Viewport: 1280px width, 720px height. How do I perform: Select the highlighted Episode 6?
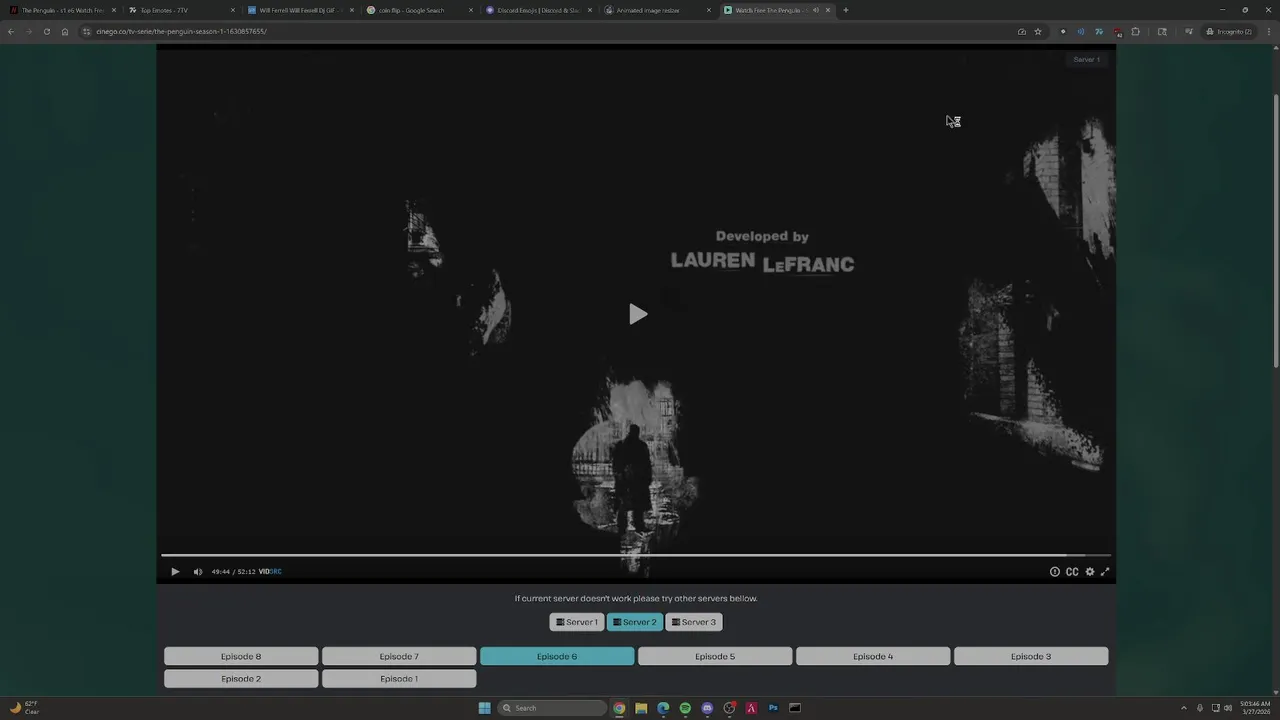[557, 657]
